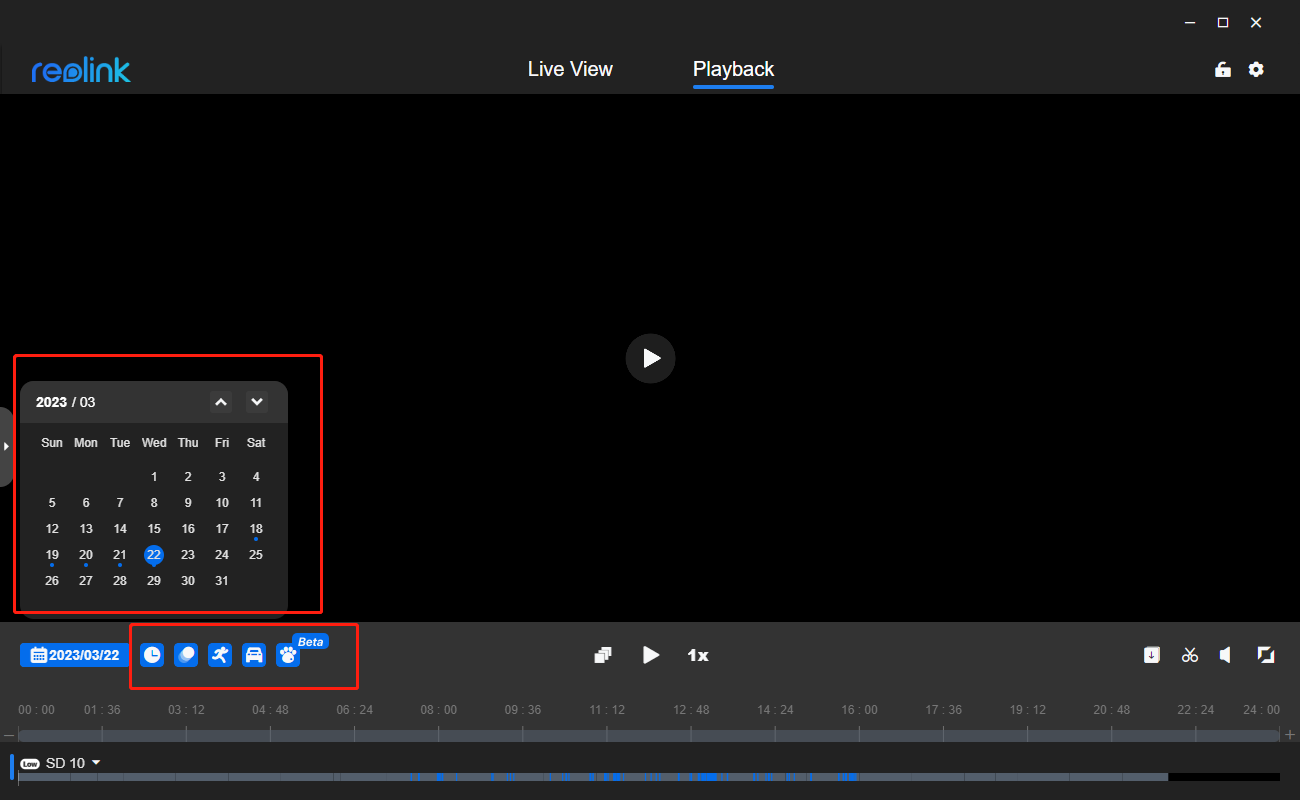
Task: Toggle the pet detection Beta filter
Action: [288, 655]
